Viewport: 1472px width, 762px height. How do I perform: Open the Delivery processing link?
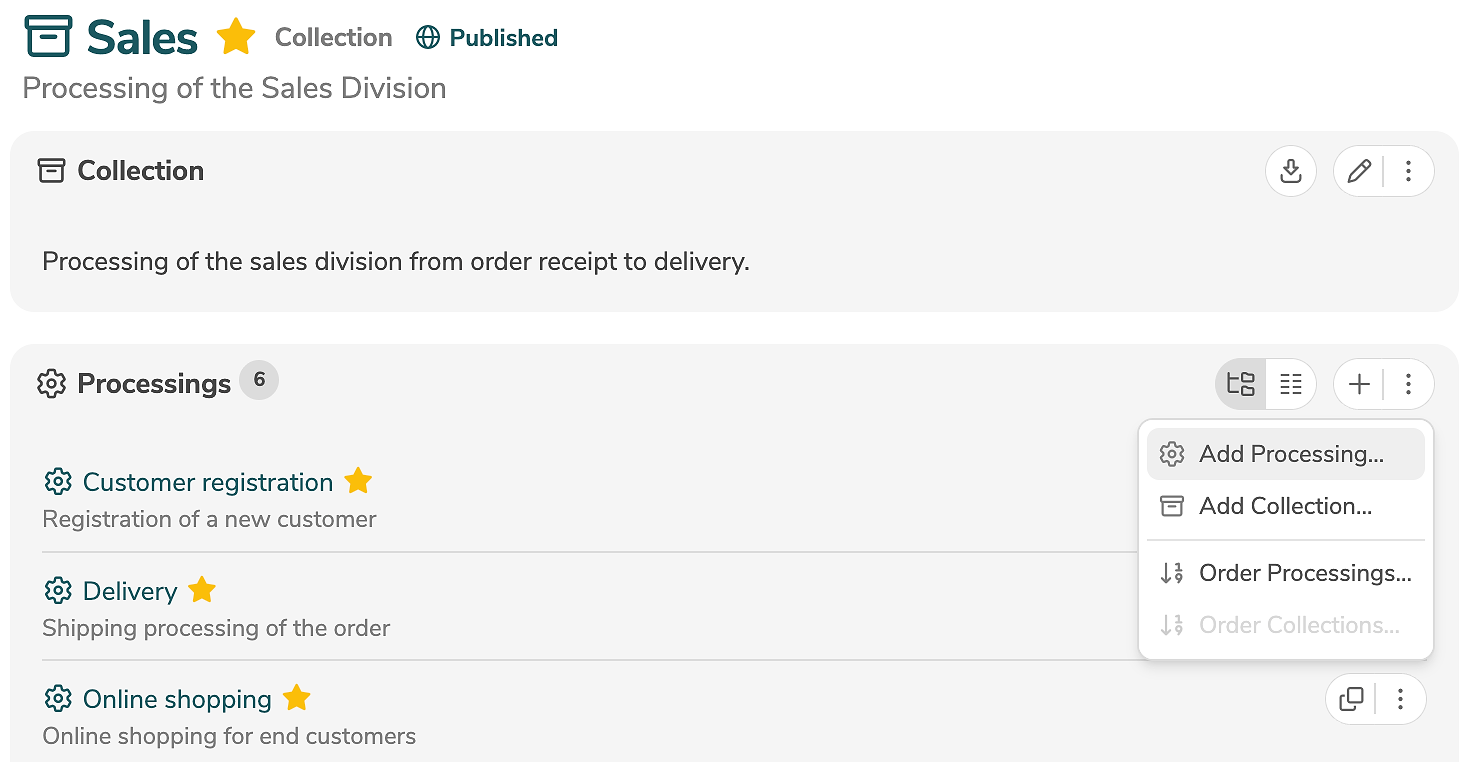130,591
